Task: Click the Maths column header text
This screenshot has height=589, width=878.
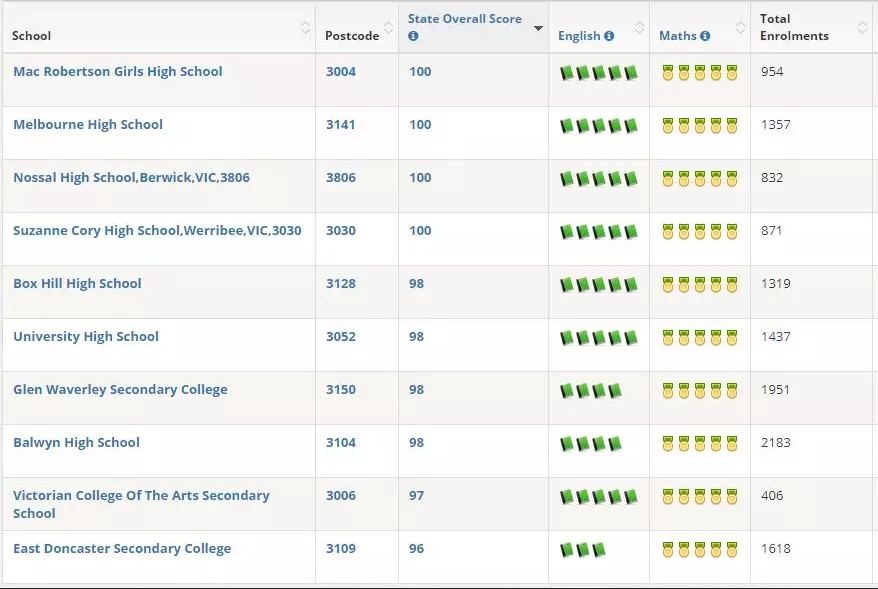Action: (x=678, y=36)
